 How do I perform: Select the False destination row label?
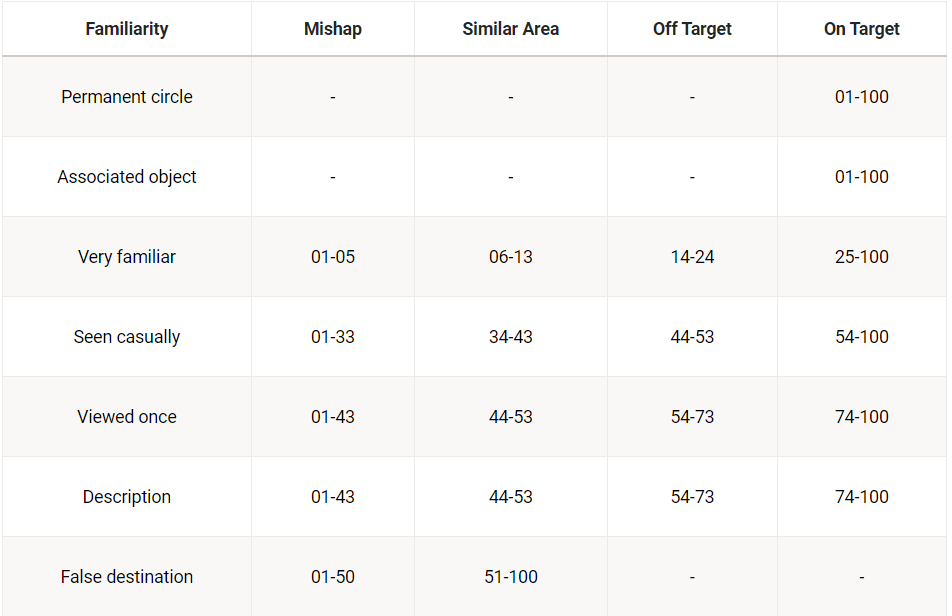pyautogui.click(x=127, y=577)
